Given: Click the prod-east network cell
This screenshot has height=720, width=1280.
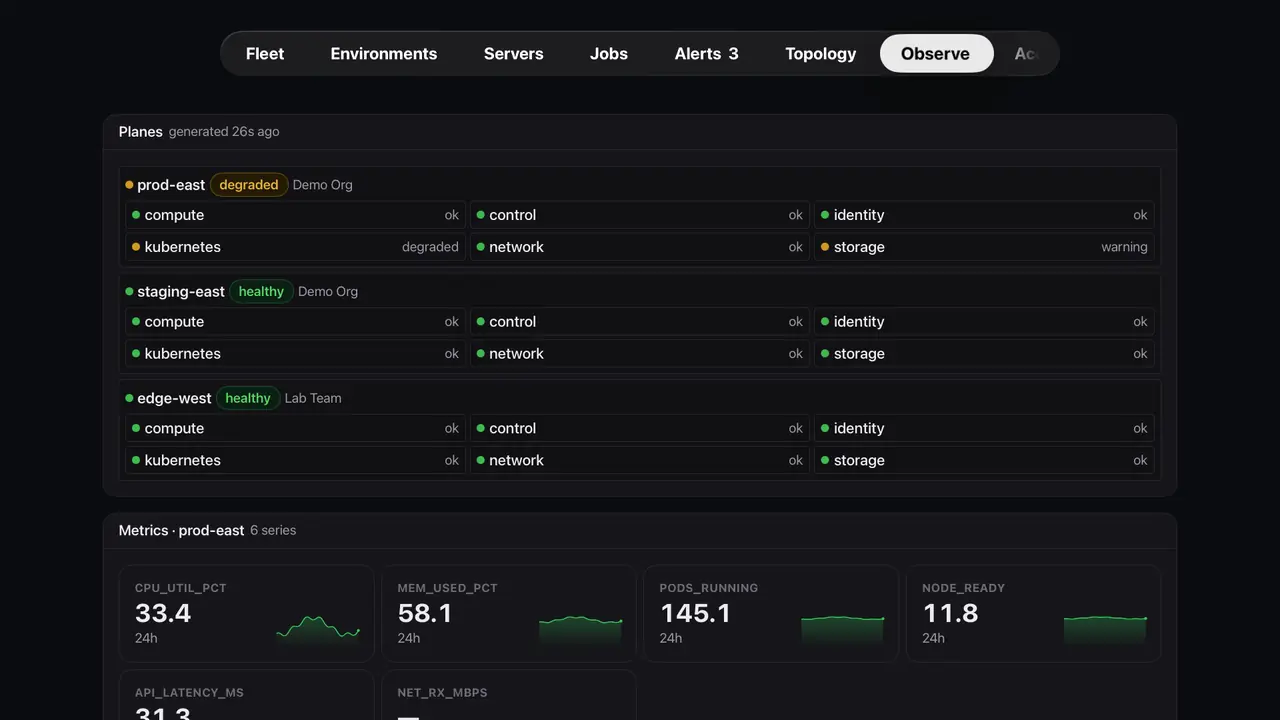Looking at the screenshot, I should tap(640, 247).
